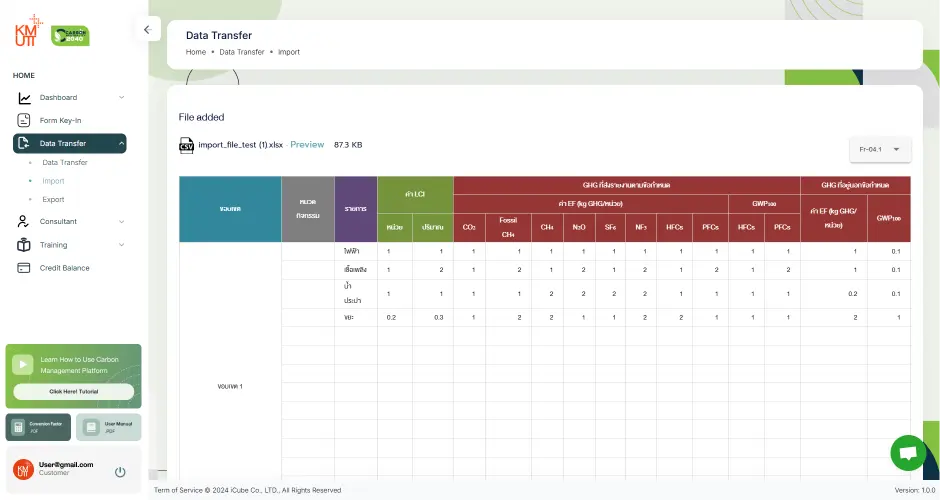The height and width of the screenshot is (500, 940).
Task: Click the 'ปริมาณ' sub-header
Action: (x=432, y=227)
